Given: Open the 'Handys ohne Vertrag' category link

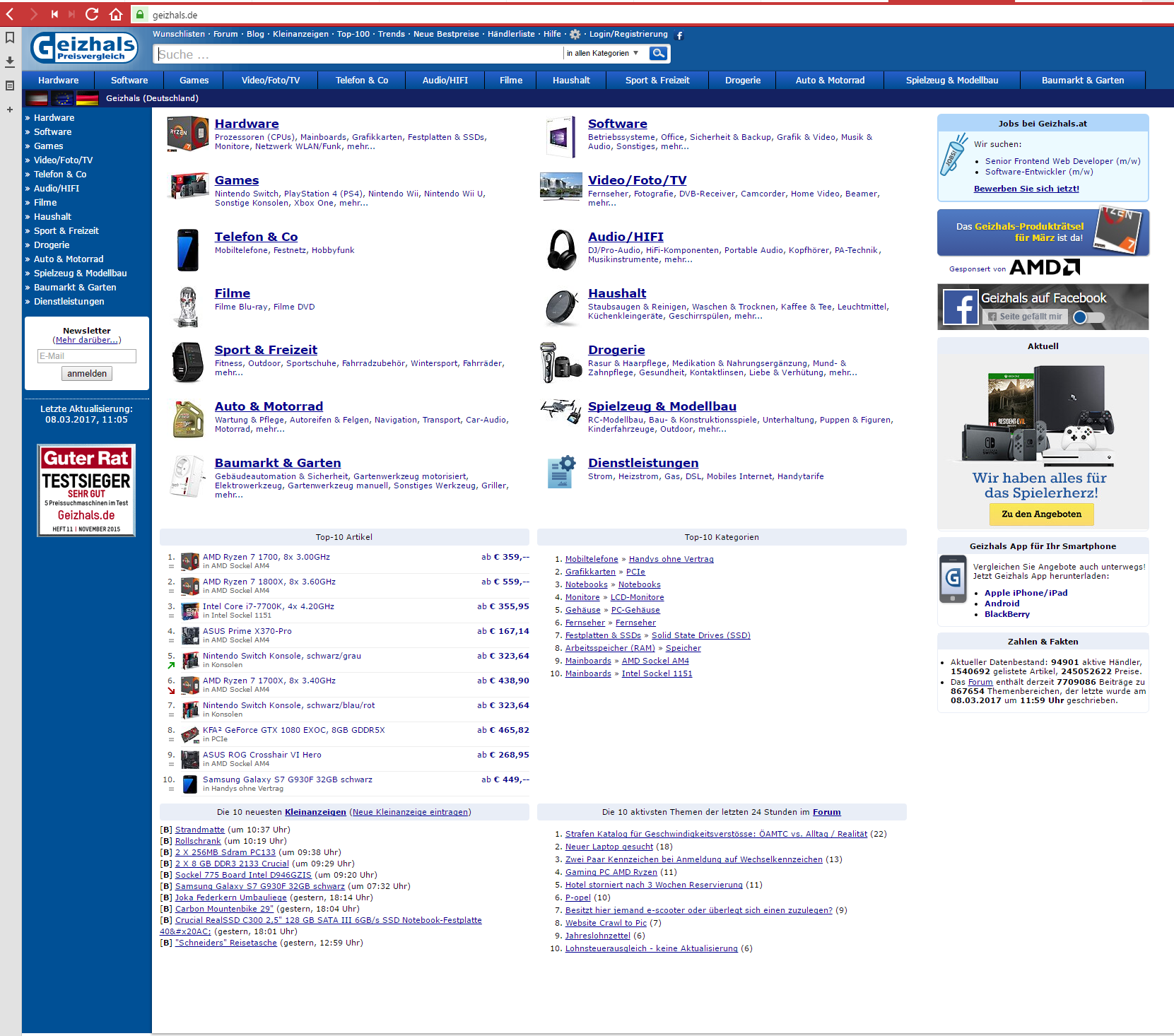Looking at the screenshot, I should click(671, 559).
